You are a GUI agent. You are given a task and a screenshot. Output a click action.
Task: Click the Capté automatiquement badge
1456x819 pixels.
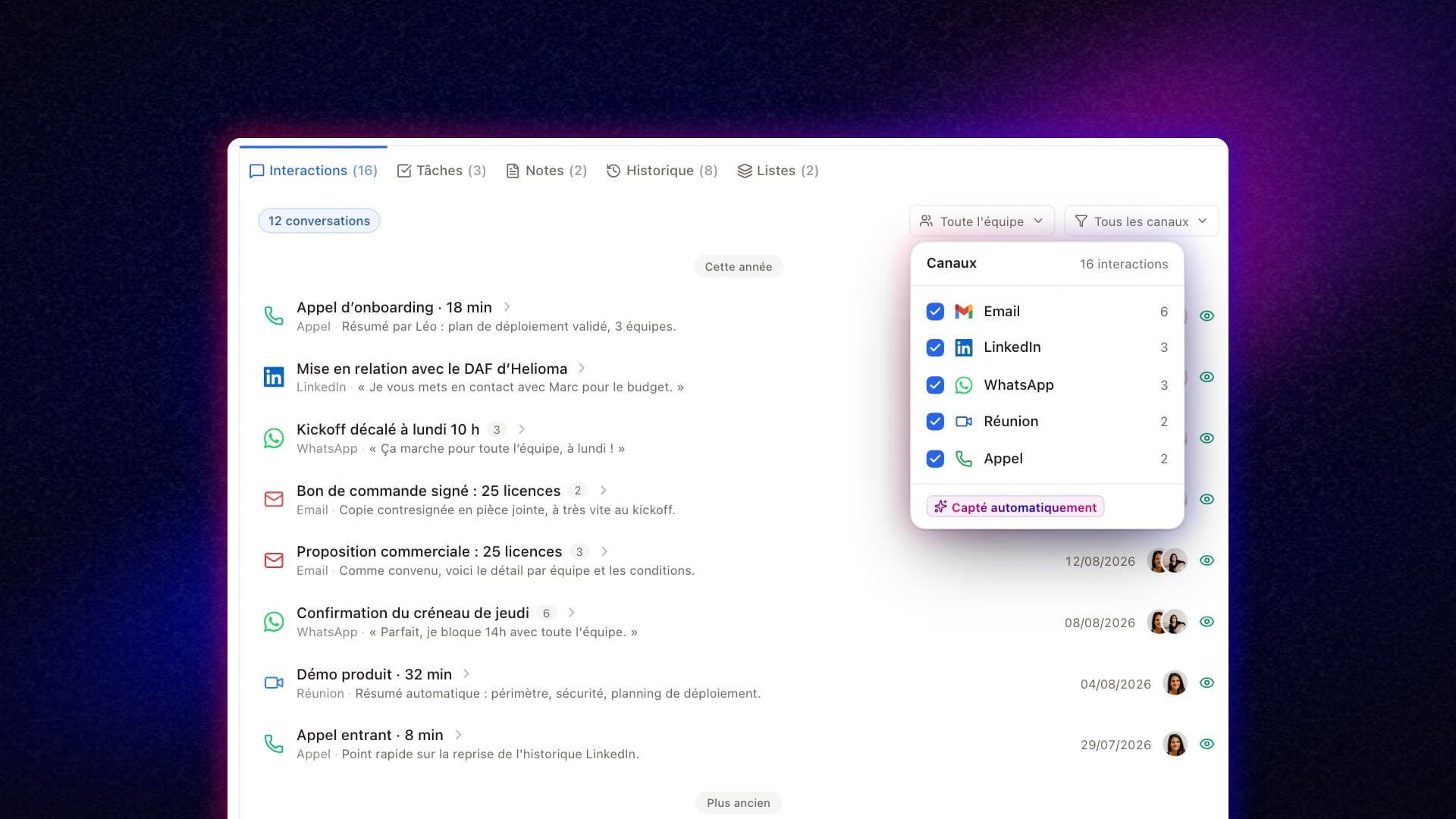pos(1015,507)
